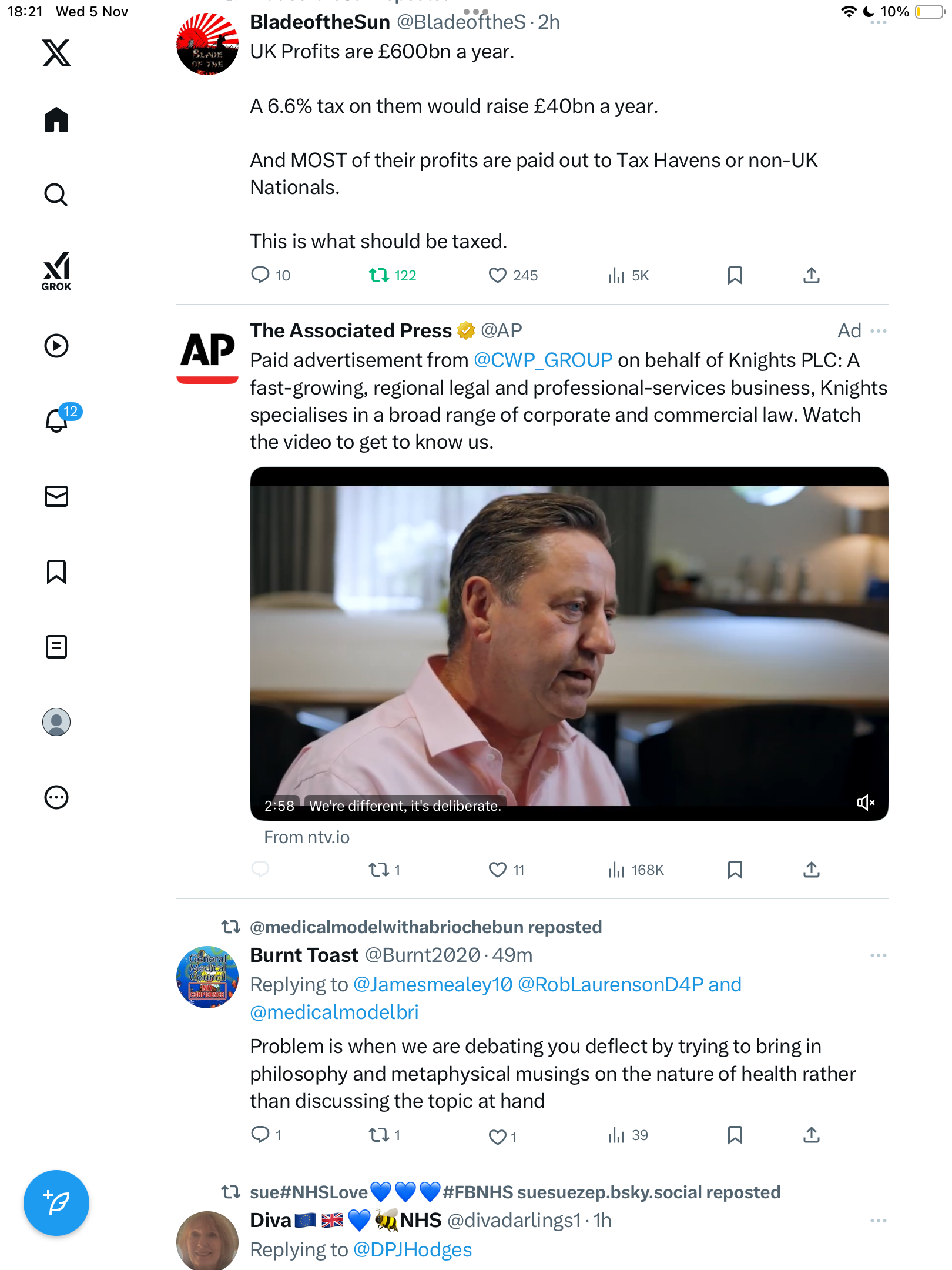Undo repost on the BladeoftheSun post

click(379, 275)
